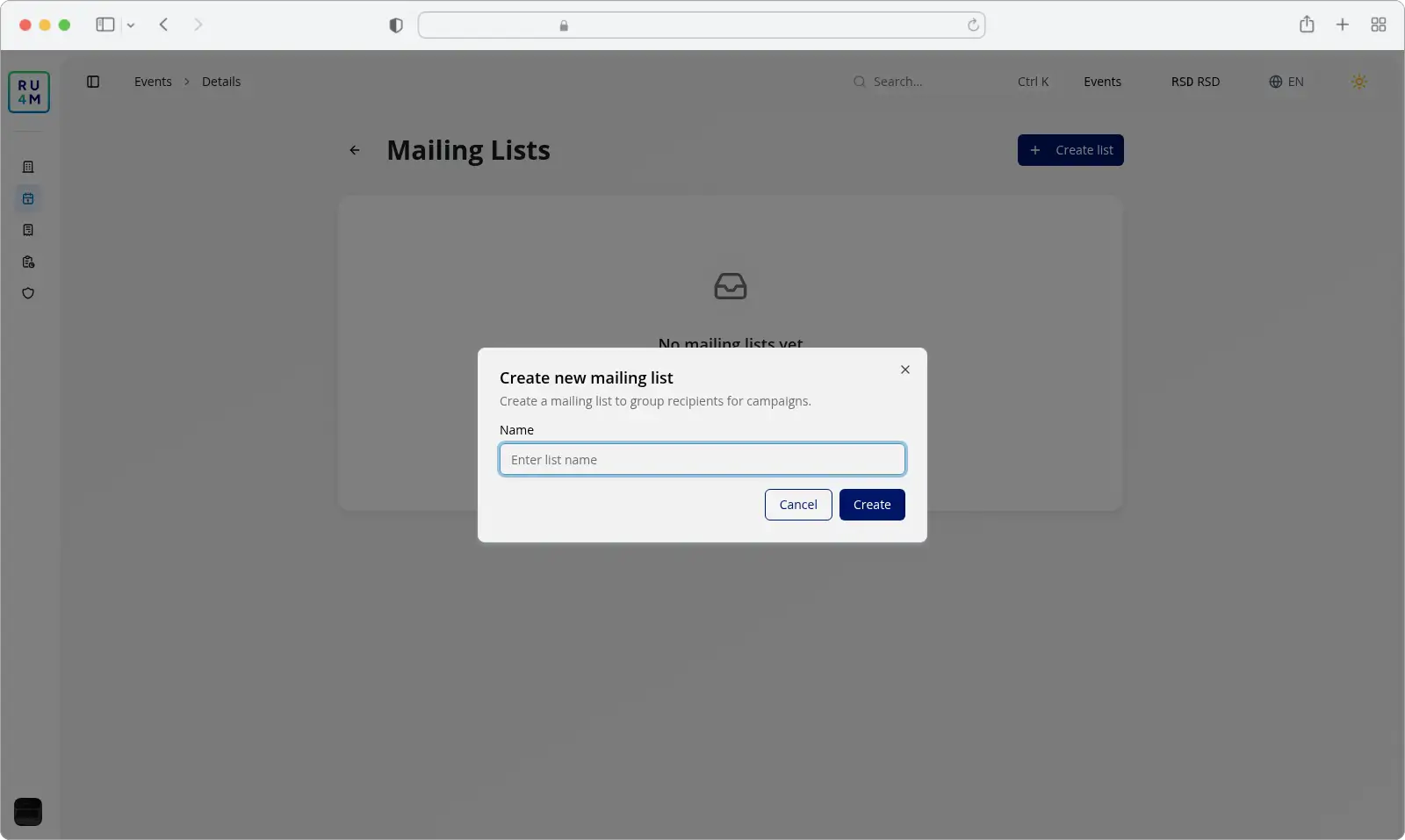The image size is (1405, 840).
Task: Click the Details breadcrumb
Action: tap(221, 82)
